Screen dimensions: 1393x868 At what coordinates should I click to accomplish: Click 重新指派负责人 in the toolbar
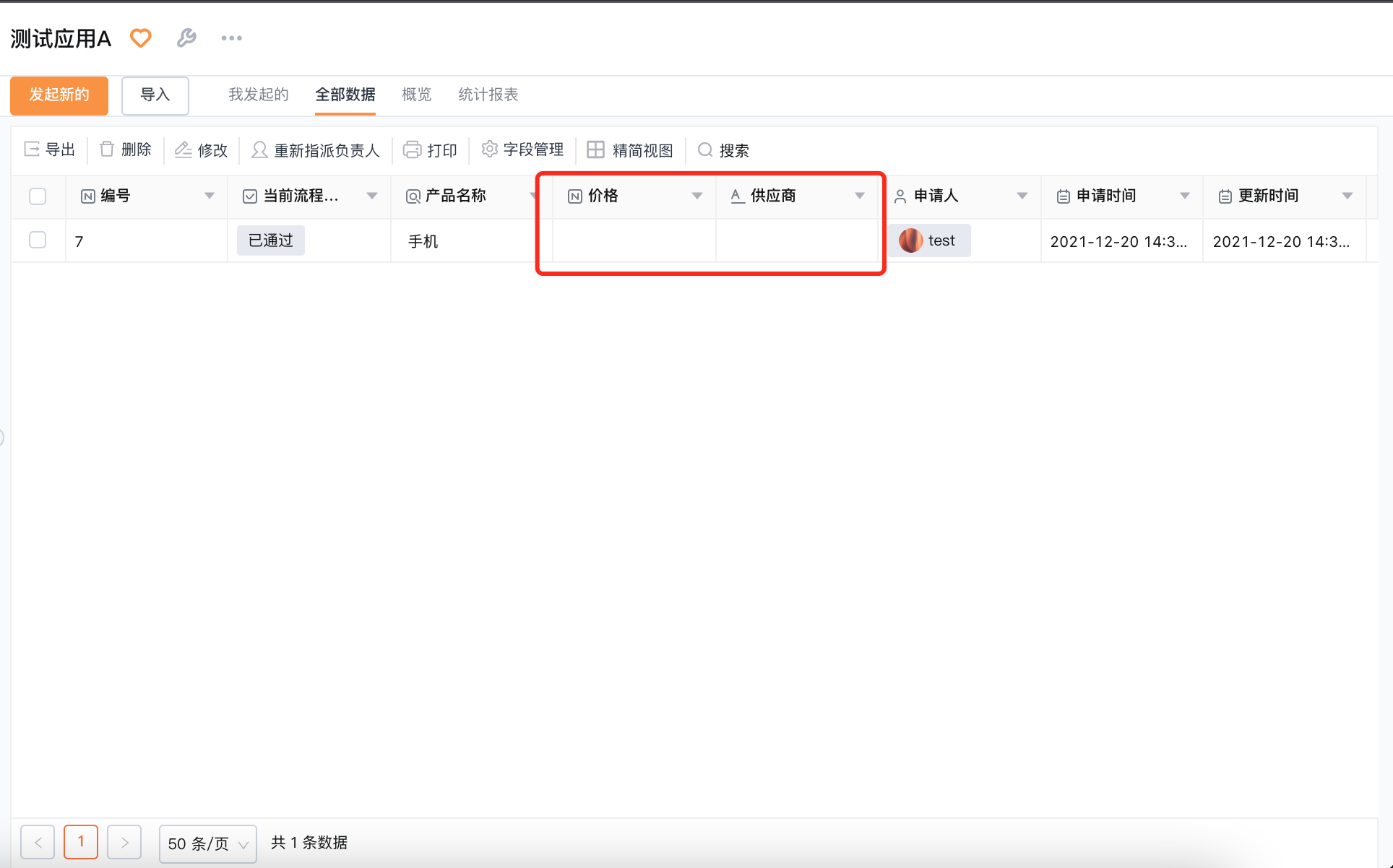(316, 149)
